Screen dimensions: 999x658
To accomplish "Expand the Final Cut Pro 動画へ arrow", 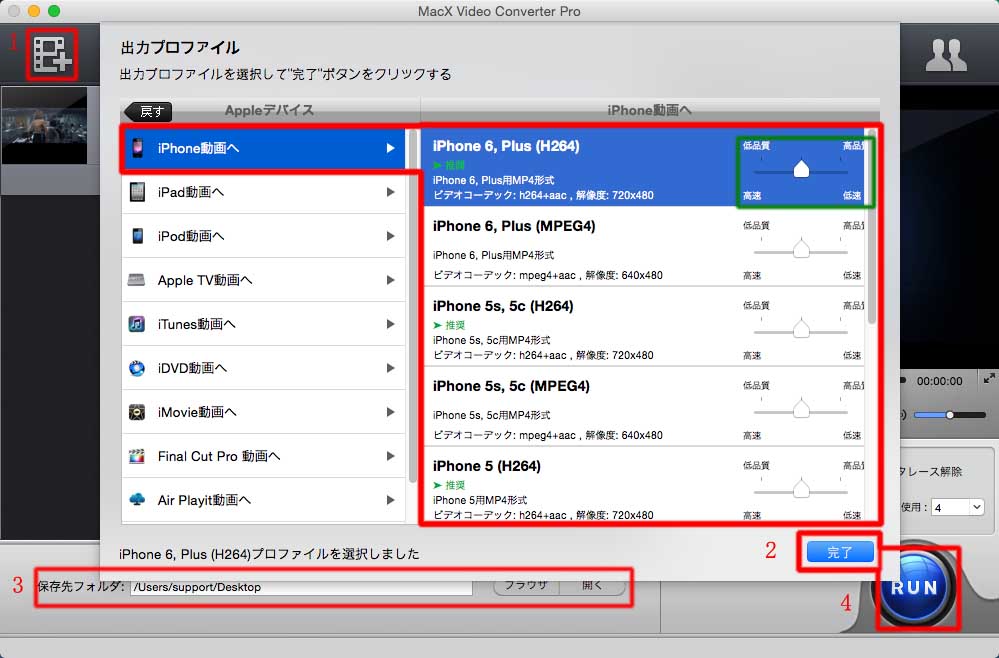I will pyautogui.click(x=391, y=456).
